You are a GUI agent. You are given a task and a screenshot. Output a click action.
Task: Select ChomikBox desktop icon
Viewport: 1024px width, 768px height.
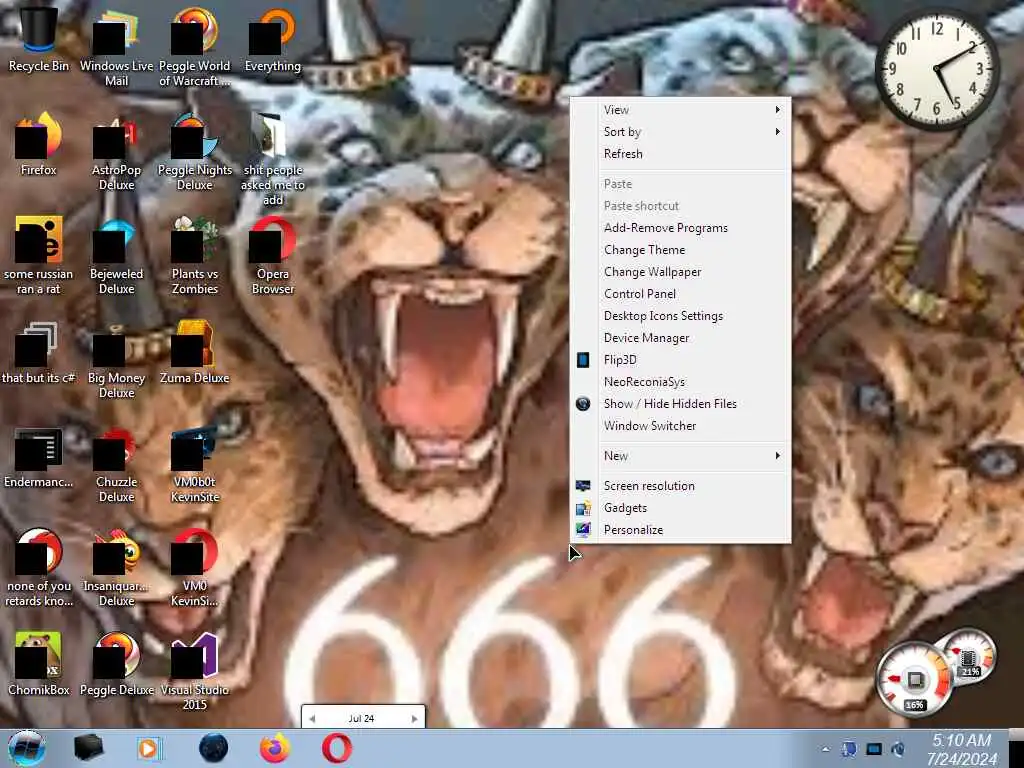click(39, 664)
